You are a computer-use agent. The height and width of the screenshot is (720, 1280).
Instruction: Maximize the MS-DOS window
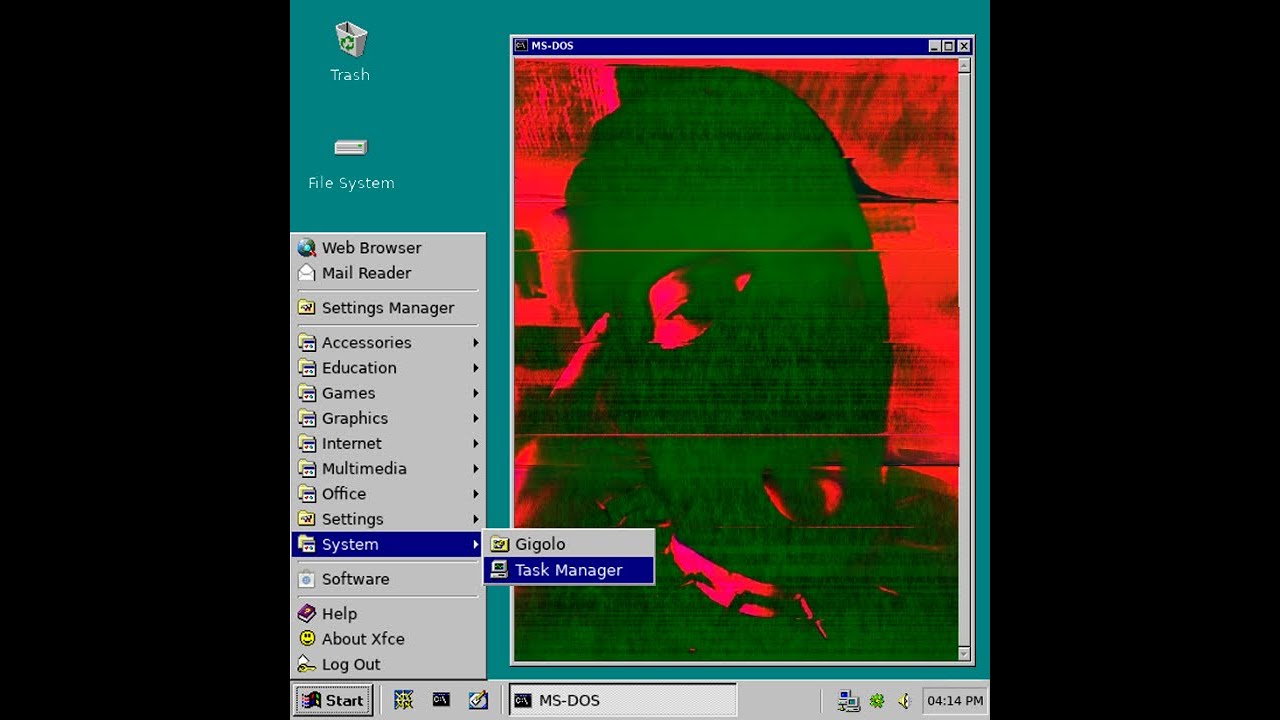949,46
